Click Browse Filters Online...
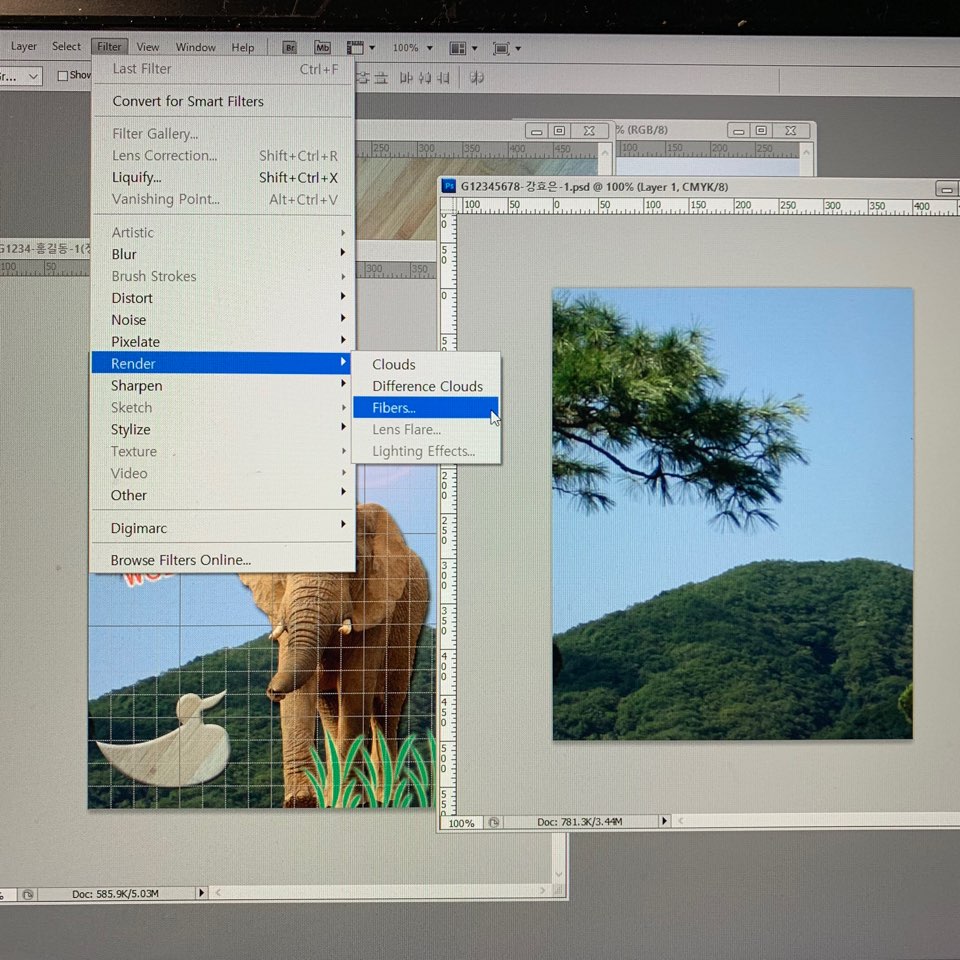 pyautogui.click(x=181, y=560)
